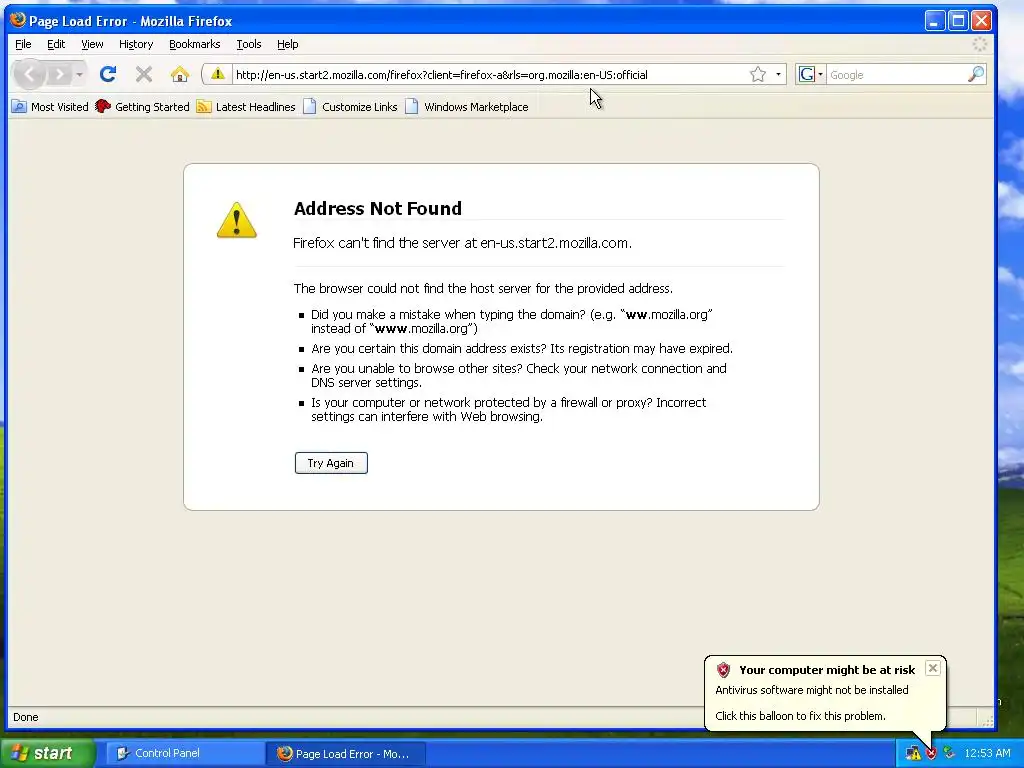Click the activity throbber icon
Viewport: 1024px width, 768px height.
[x=980, y=44]
